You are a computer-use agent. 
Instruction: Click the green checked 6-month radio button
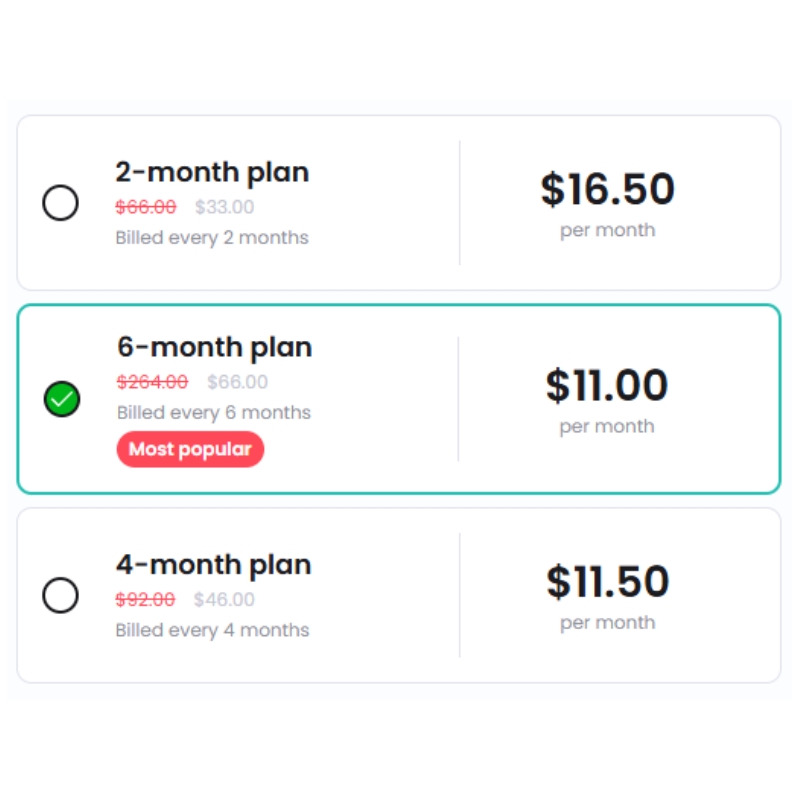tap(62, 399)
